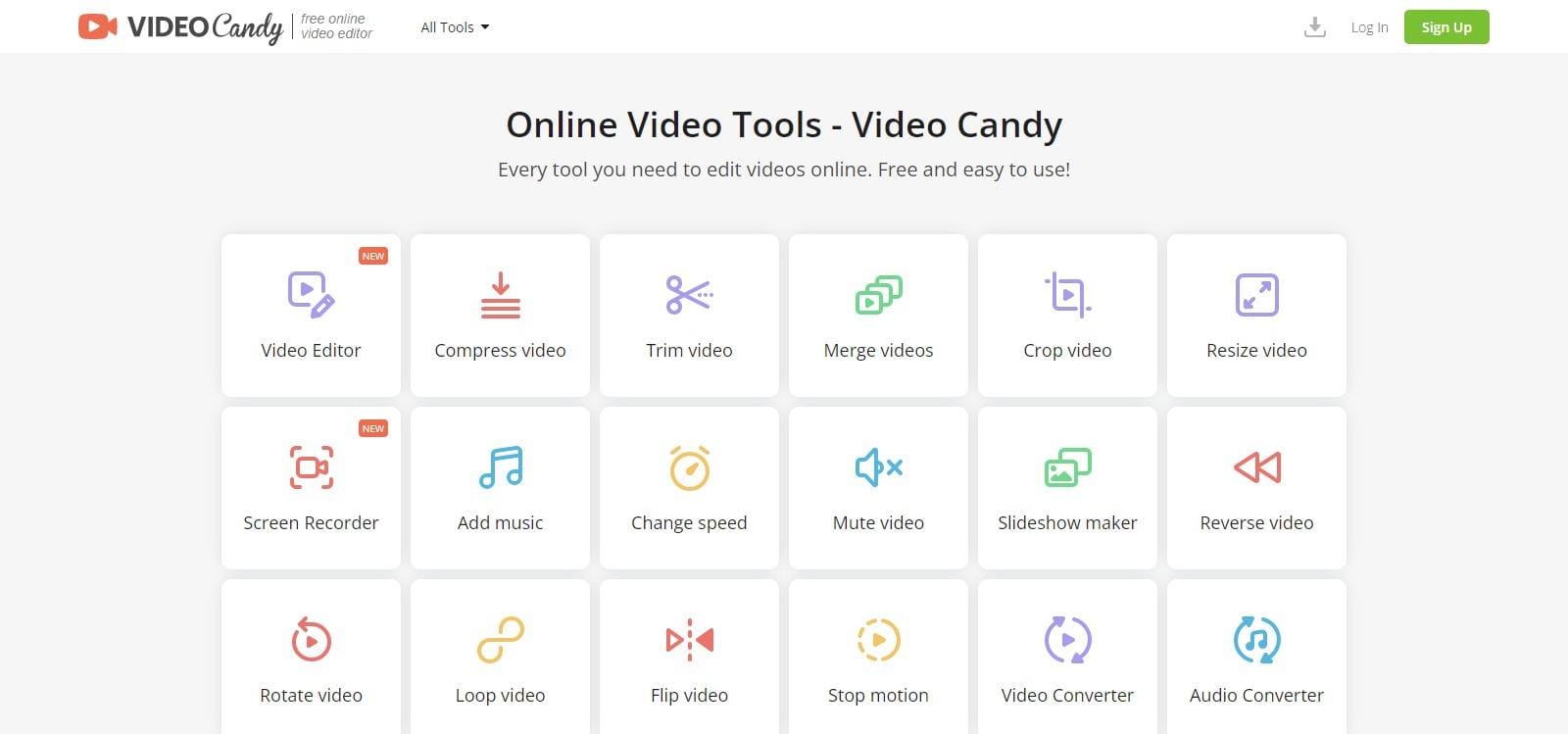
Task: Select the Merge videos label
Action: pyautogui.click(x=878, y=351)
